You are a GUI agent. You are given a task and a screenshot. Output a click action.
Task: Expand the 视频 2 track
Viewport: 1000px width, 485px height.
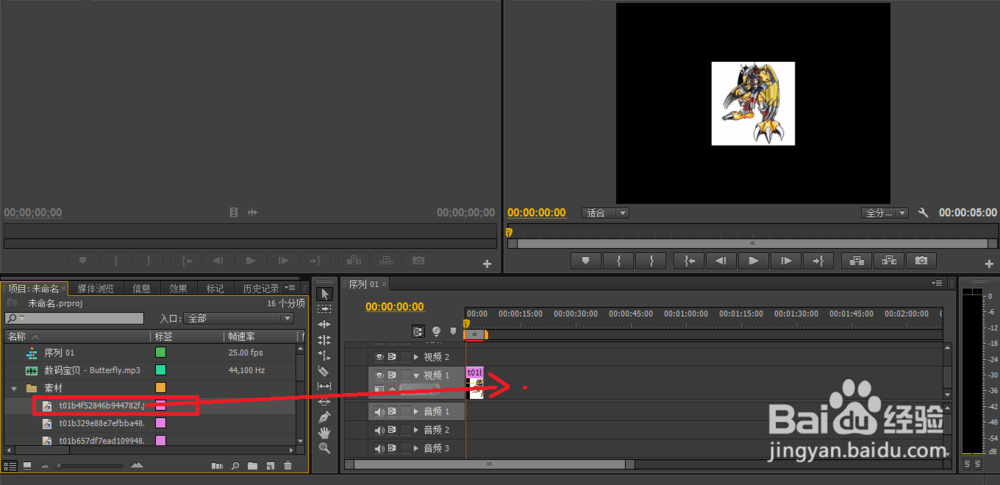tap(417, 357)
